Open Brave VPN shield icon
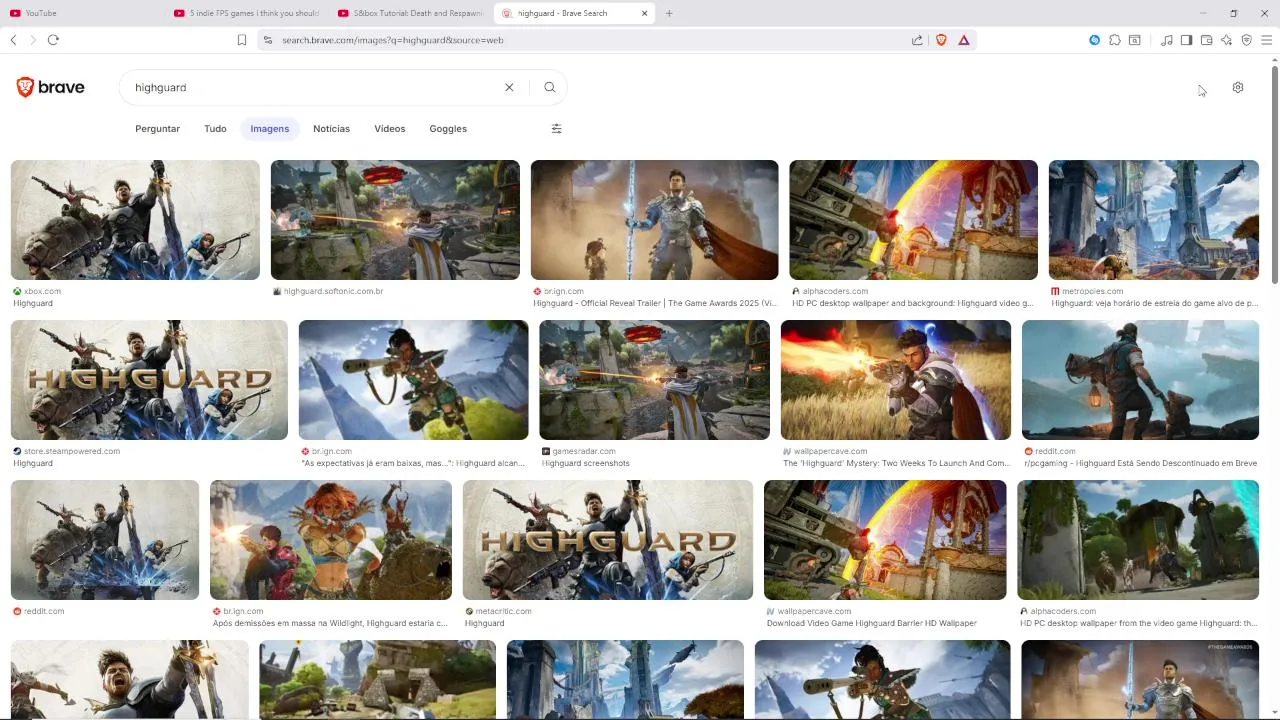The height and width of the screenshot is (720, 1280). [x=1247, y=40]
